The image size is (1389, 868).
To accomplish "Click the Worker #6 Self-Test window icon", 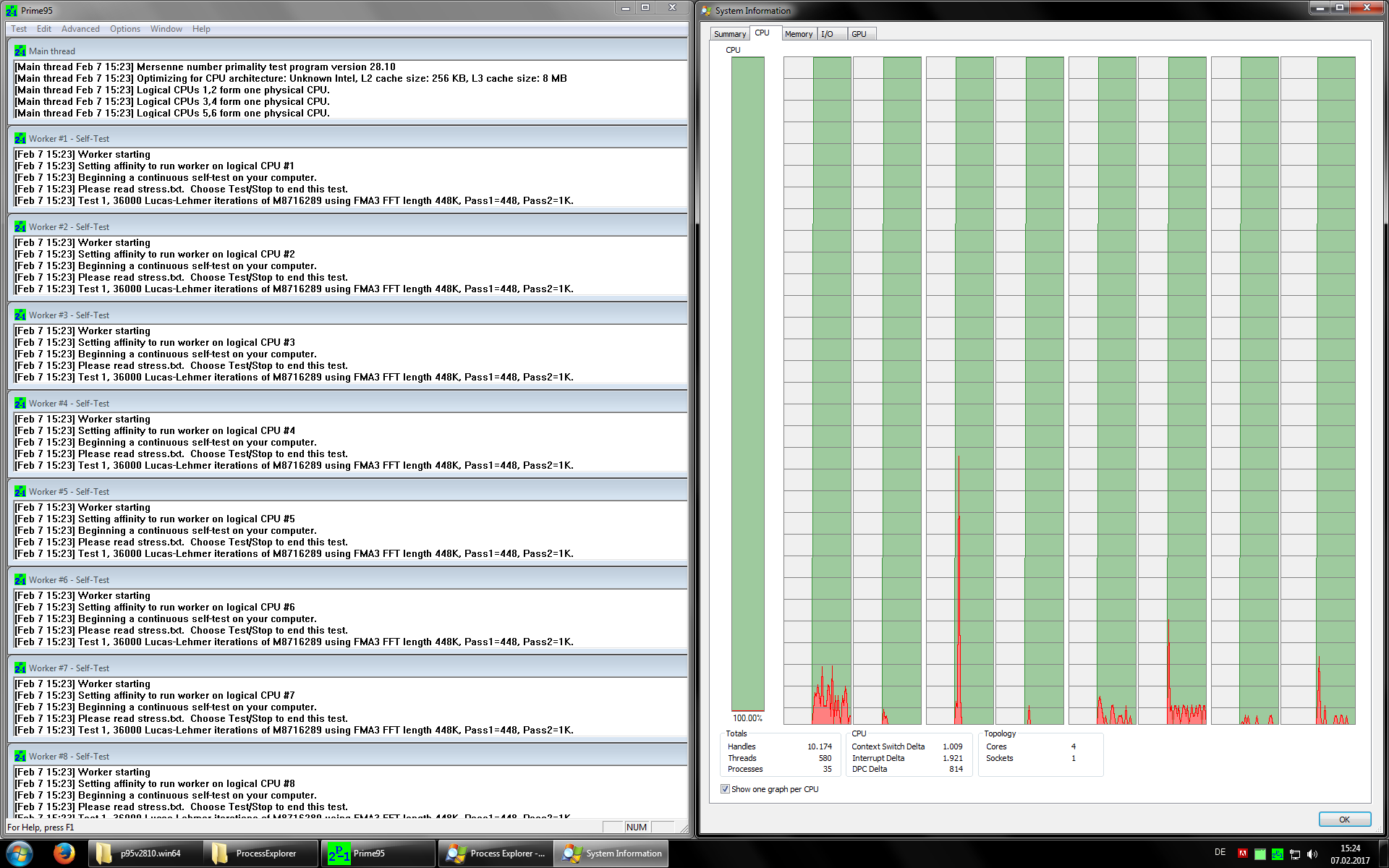I will [20, 580].
